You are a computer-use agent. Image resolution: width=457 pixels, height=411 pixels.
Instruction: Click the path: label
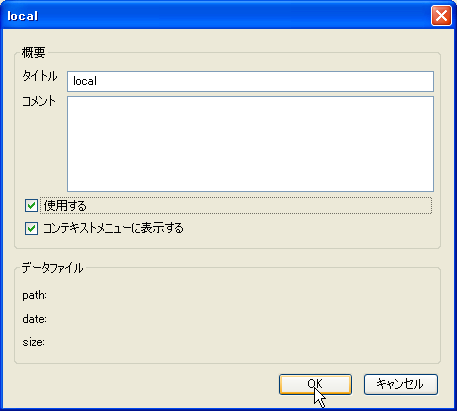coord(34,295)
